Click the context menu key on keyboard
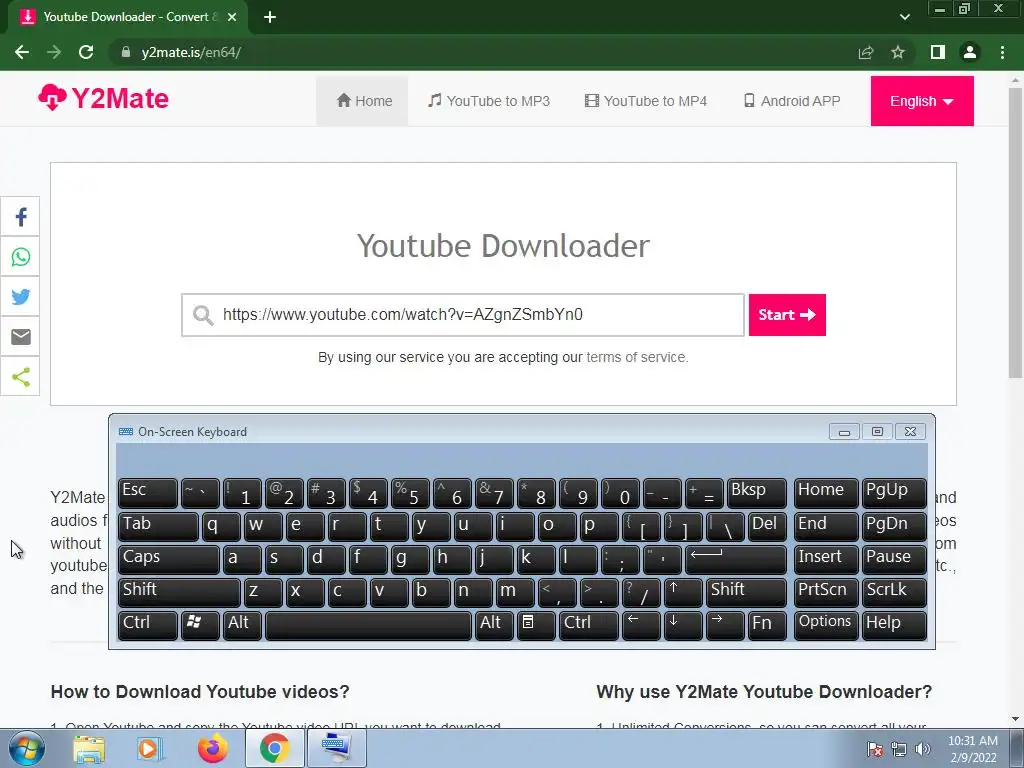1024x768 pixels. (536, 624)
